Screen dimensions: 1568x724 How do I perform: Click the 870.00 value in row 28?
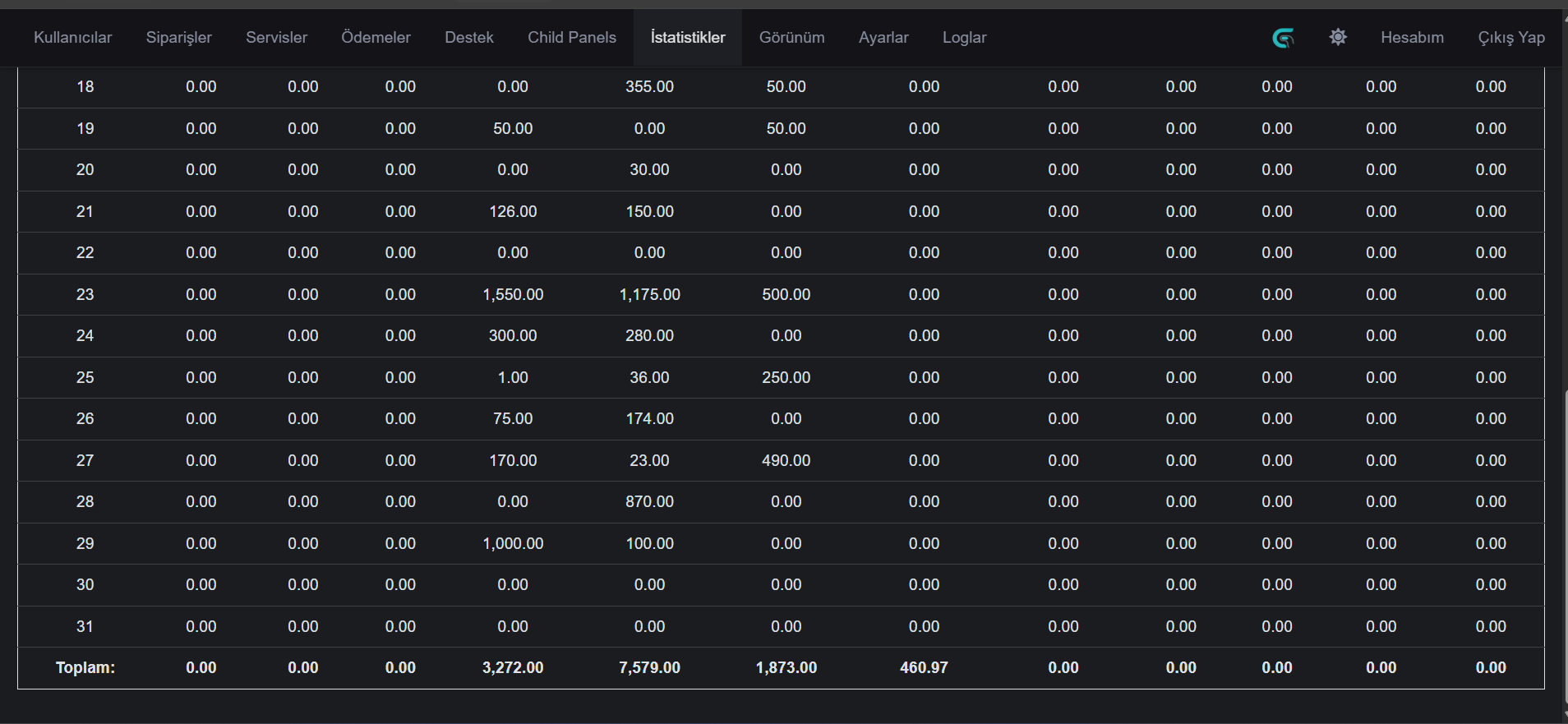[649, 502]
